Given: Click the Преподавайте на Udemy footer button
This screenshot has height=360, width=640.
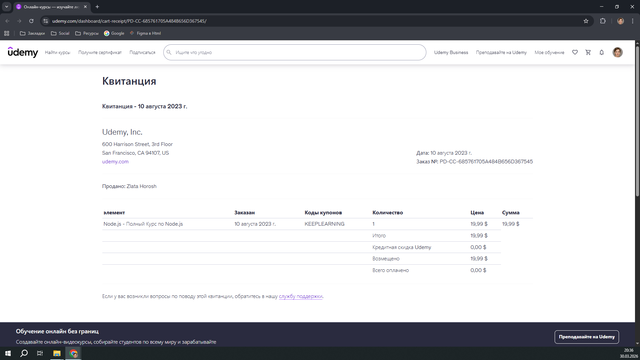Looking at the screenshot, I should point(587,337).
